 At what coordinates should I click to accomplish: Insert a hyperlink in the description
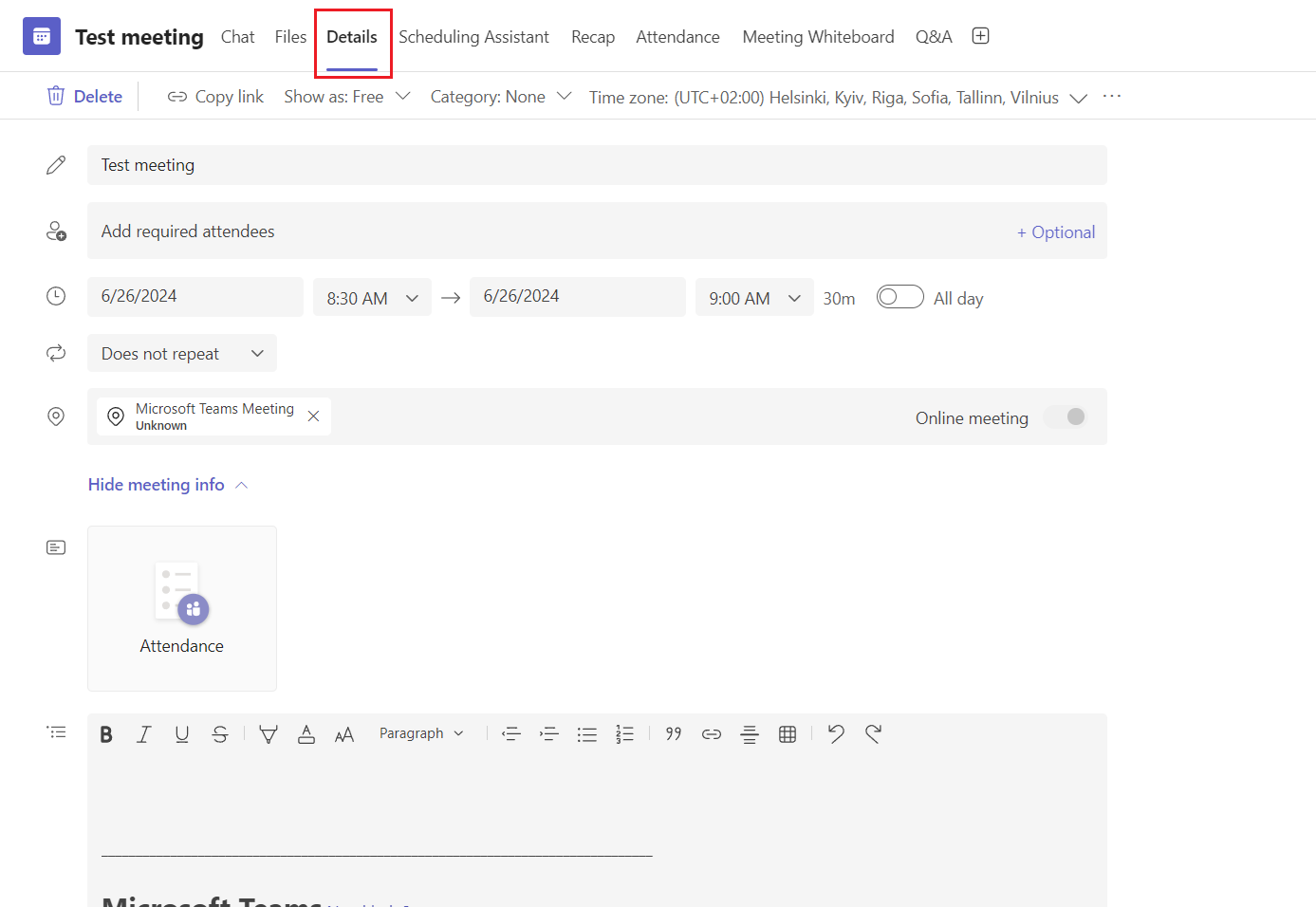tap(711, 733)
